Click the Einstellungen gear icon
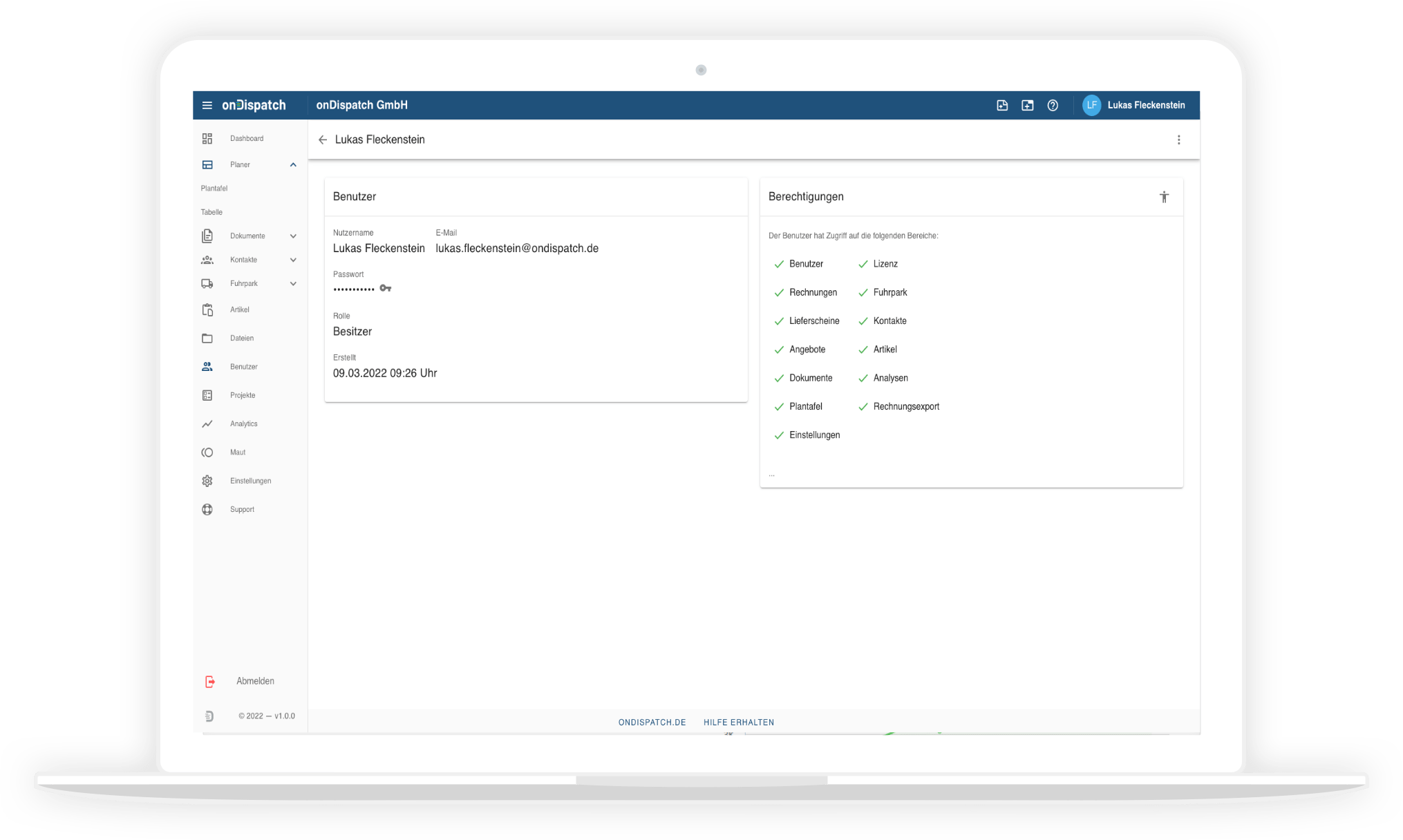 tap(207, 481)
